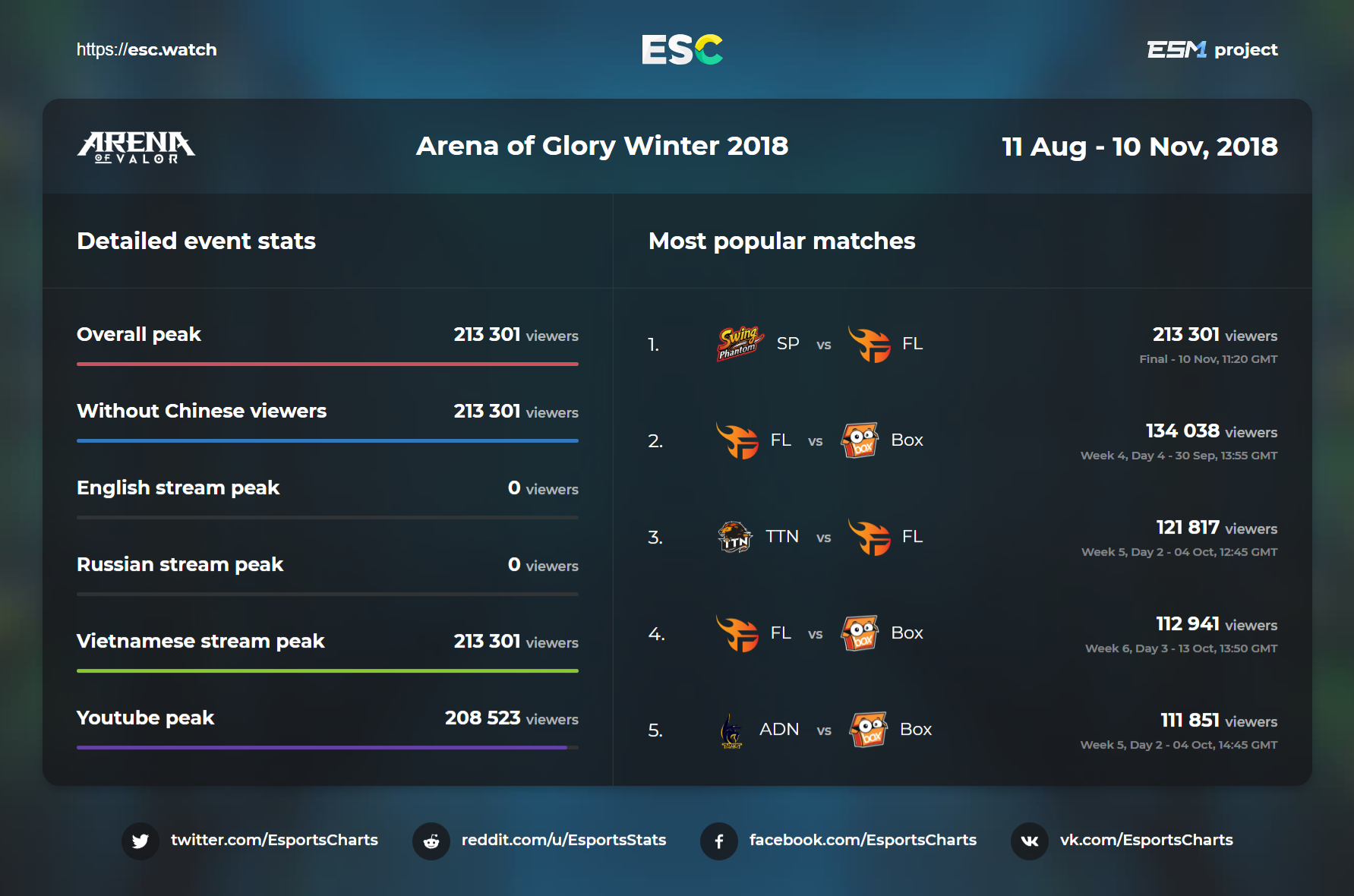This screenshot has height=896, width=1354.
Task: Click the TTN team logo
Action: [734, 537]
